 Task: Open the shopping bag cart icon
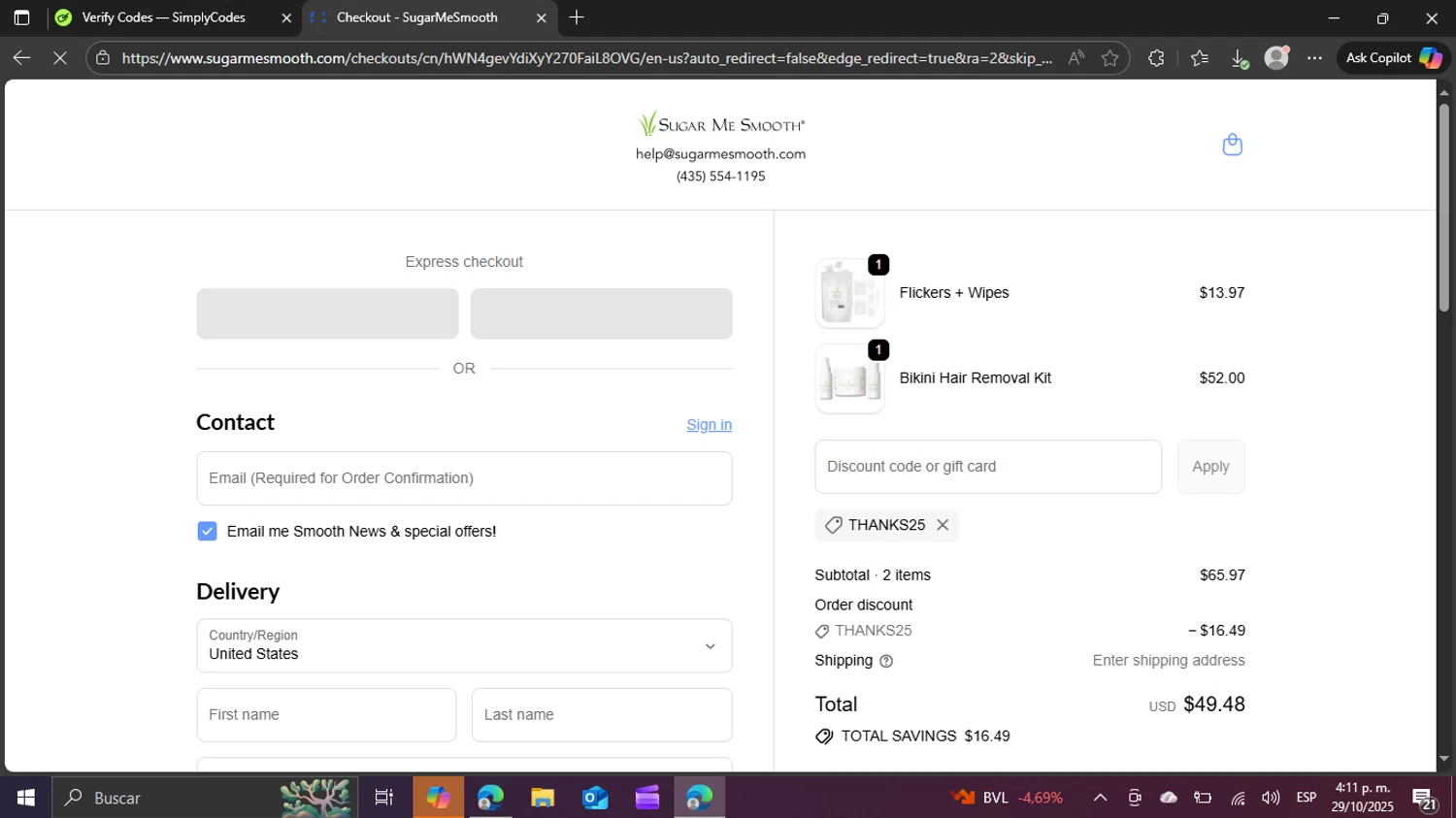(1232, 145)
